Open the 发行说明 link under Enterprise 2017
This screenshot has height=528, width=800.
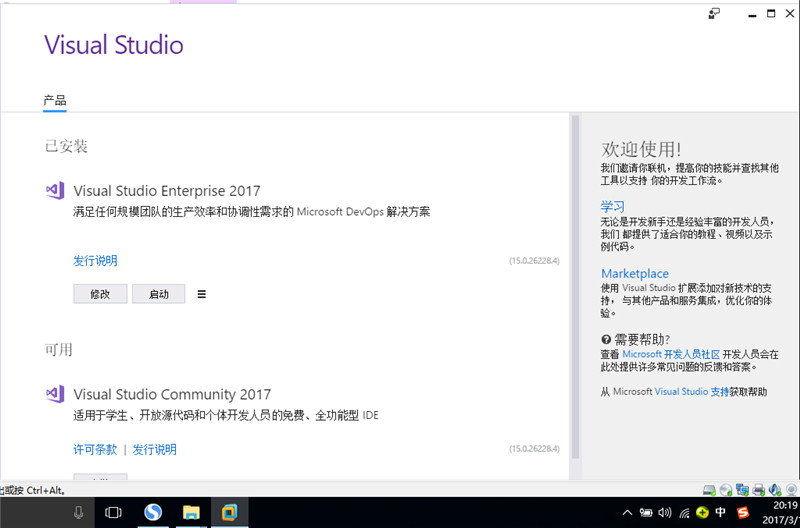pos(95,261)
